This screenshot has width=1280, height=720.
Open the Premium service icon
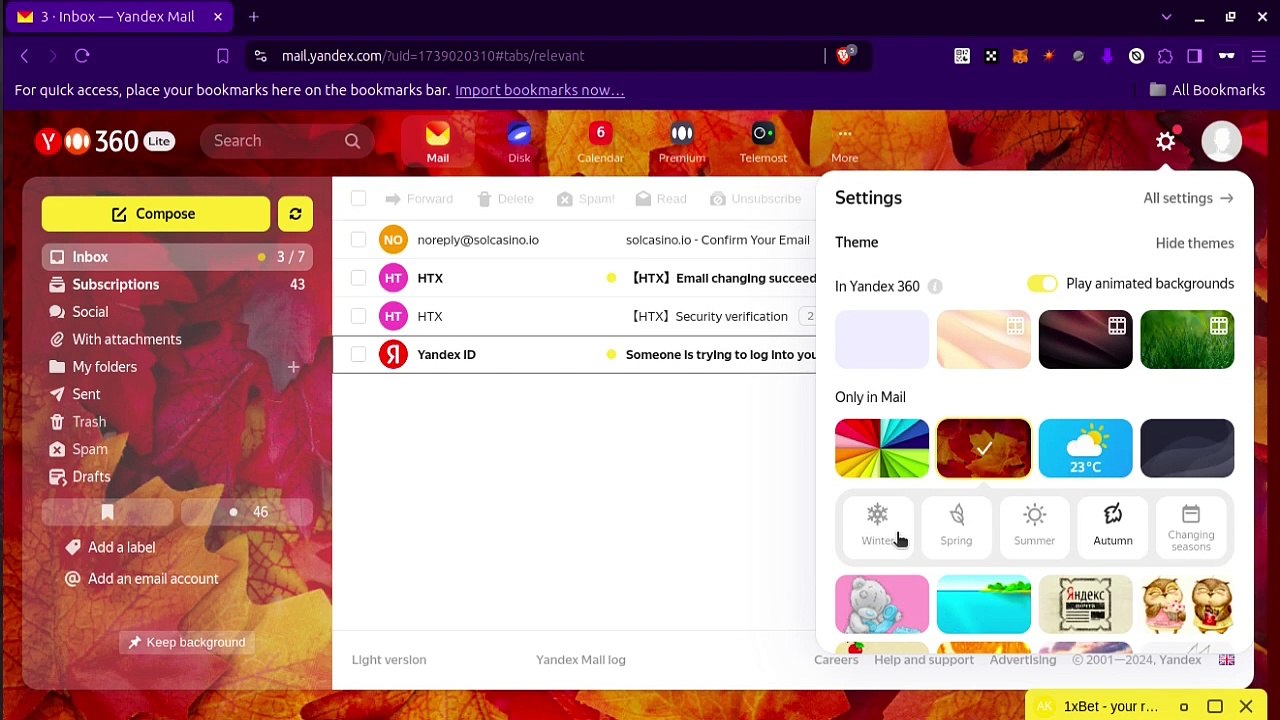tap(682, 142)
